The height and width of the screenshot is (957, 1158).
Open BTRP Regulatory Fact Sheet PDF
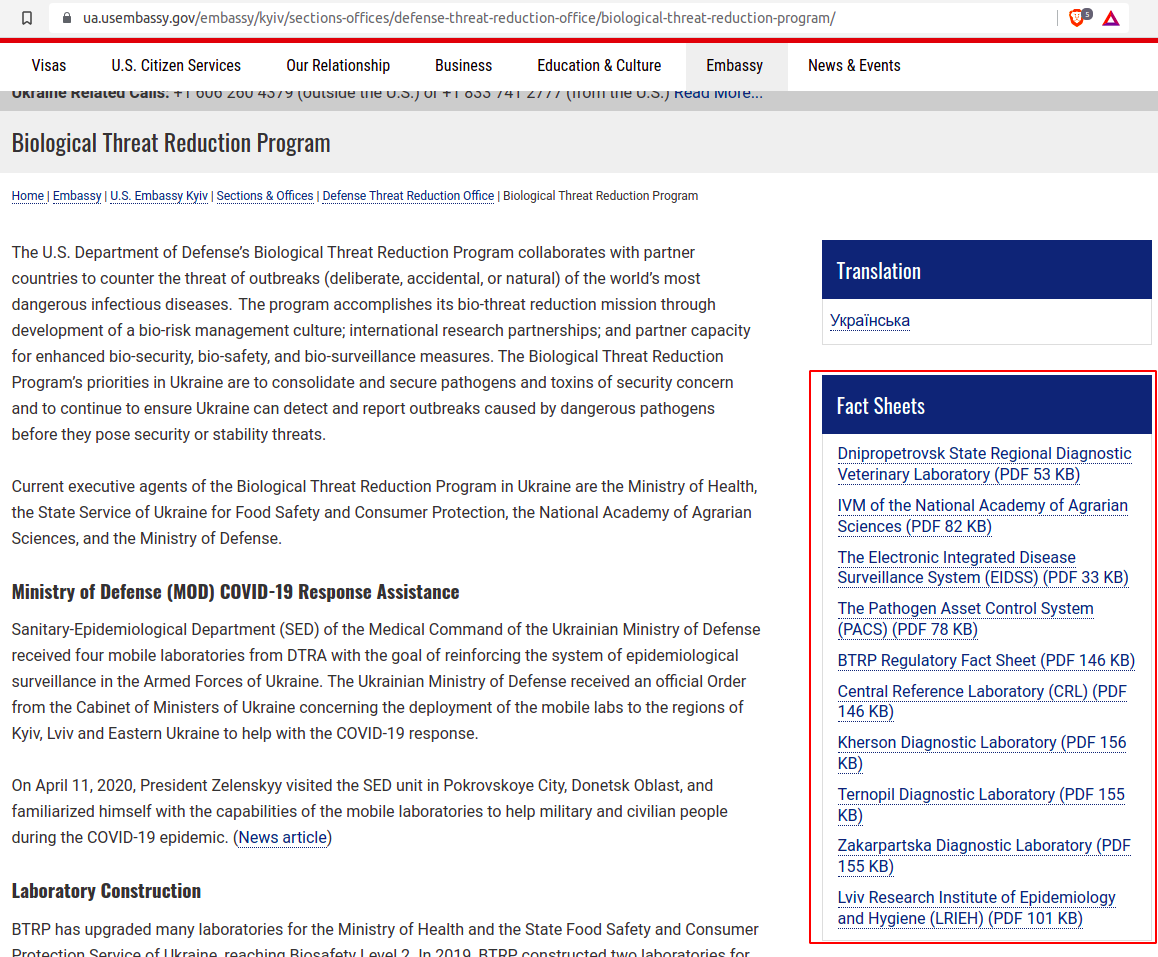tap(986, 661)
